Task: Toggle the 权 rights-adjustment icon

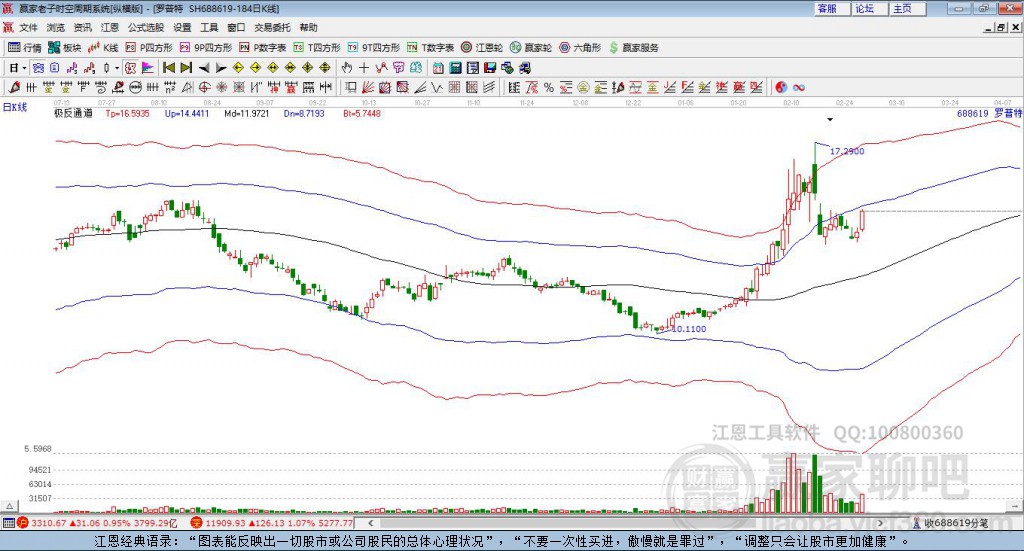Action: tap(131, 68)
